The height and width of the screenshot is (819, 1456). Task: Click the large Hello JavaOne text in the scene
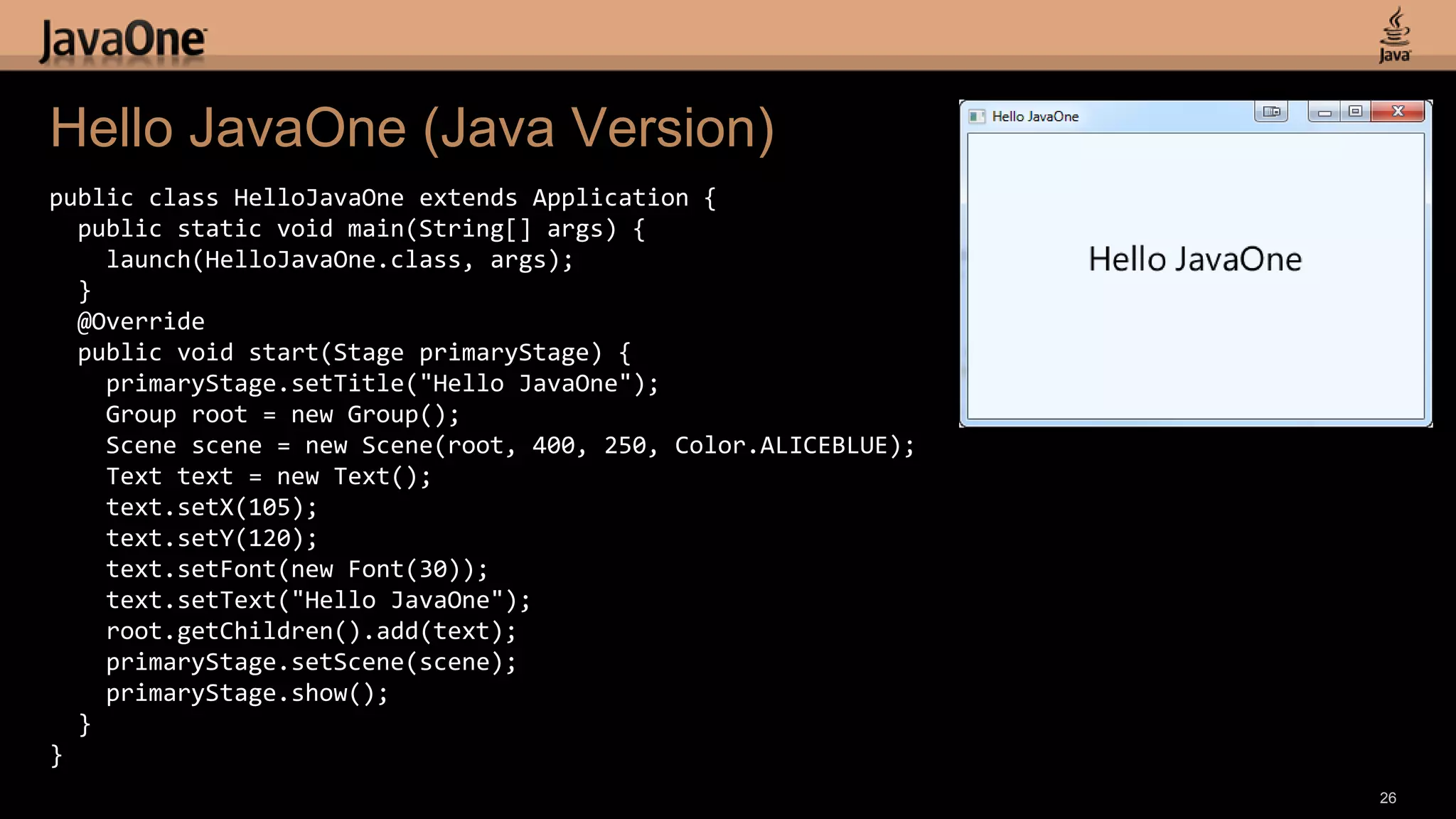(1195, 259)
